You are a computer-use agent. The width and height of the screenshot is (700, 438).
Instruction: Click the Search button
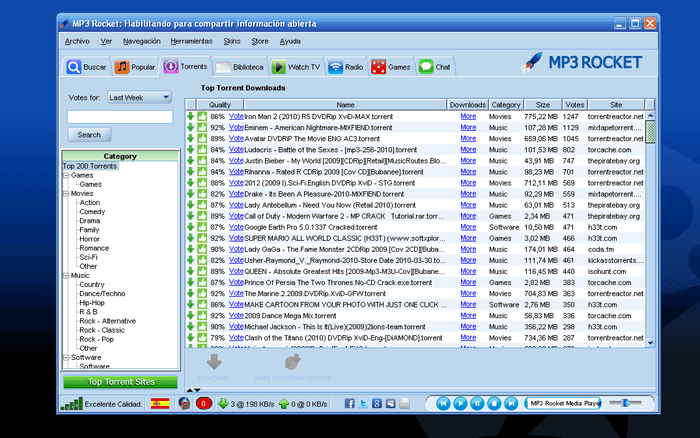pos(89,135)
